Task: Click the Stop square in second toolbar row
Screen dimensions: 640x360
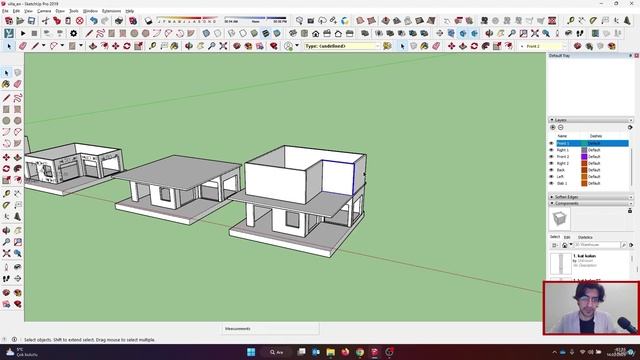Action: pos(34,33)
